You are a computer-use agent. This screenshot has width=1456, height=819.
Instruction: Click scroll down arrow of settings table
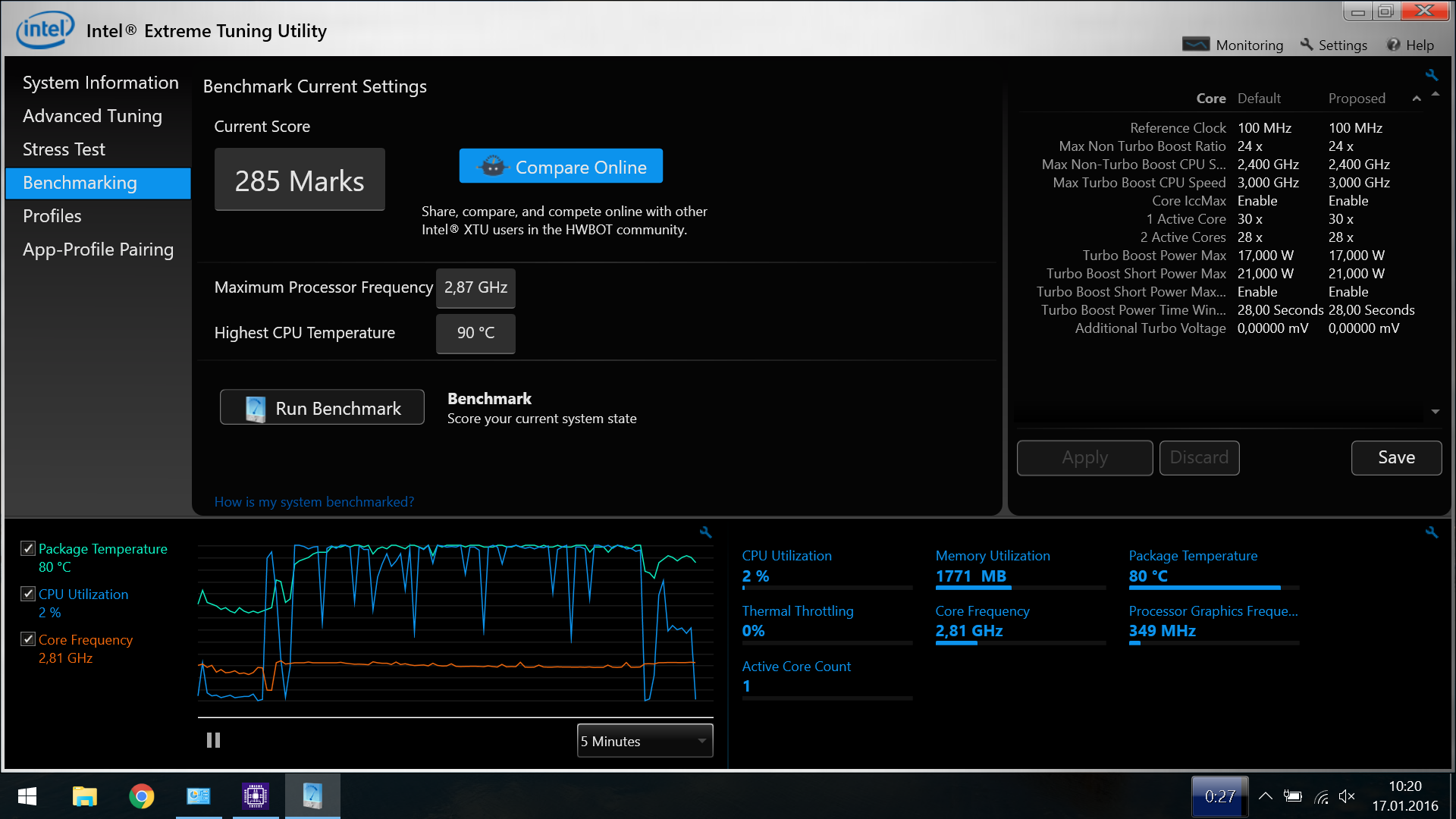(1435, 412)
